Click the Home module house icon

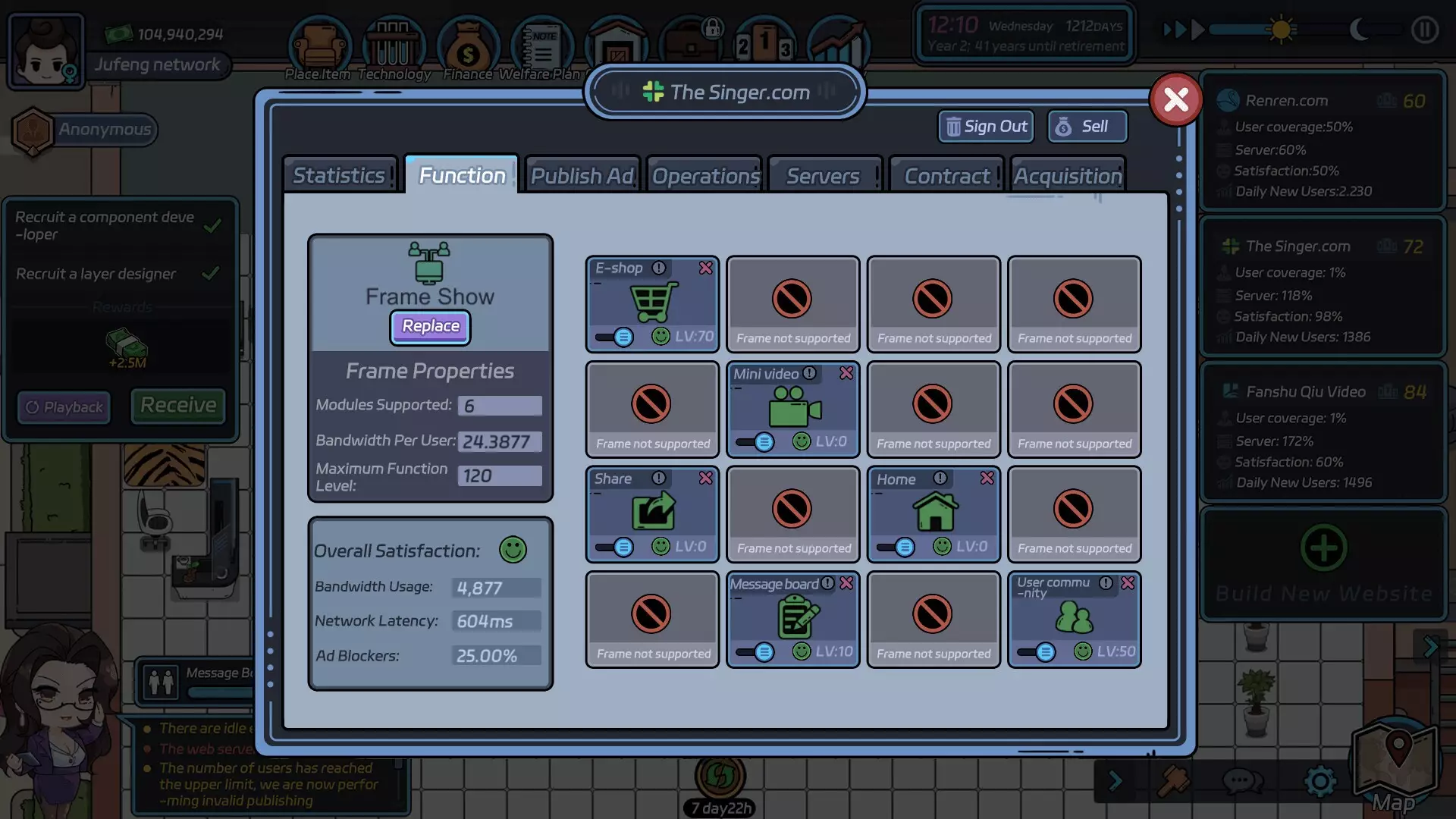tap(935, 510)
